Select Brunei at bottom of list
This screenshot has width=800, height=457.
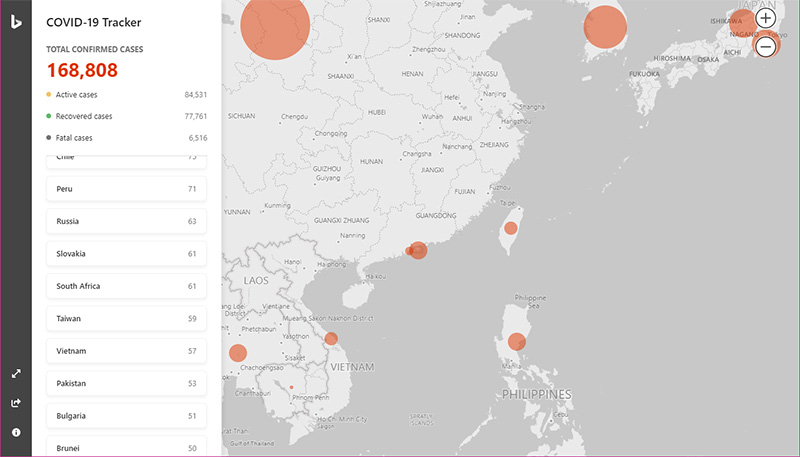(x=126, y=446)
